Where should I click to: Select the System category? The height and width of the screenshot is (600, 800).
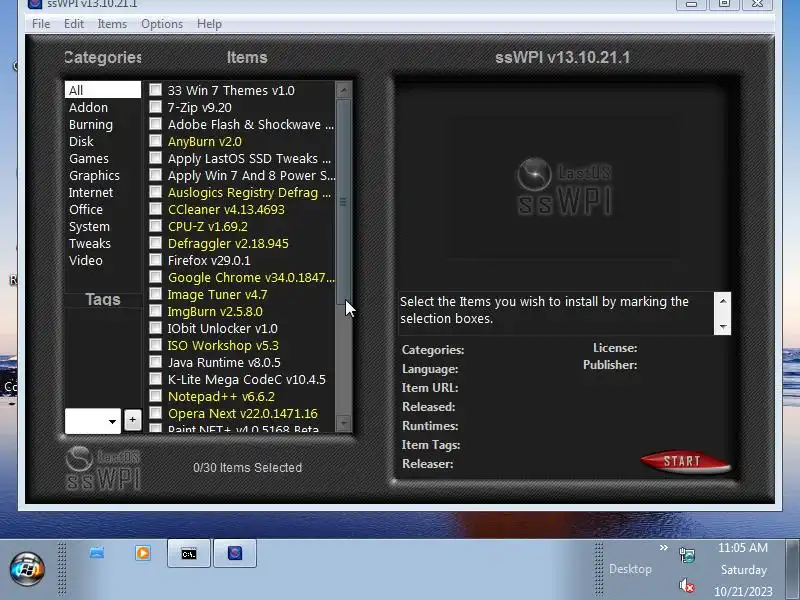[x=103, y=226]
